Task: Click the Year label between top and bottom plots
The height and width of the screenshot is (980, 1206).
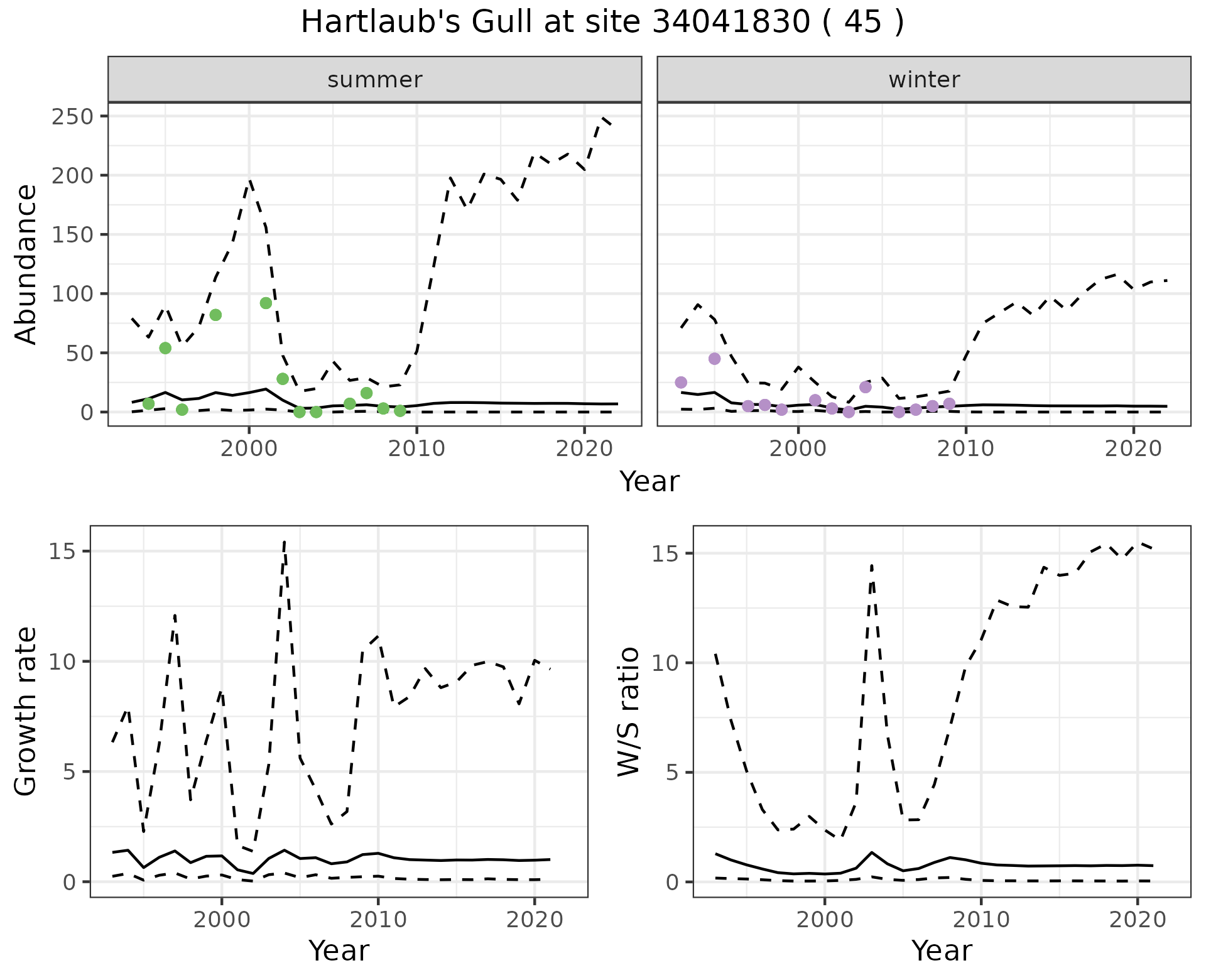Action: [649, 482]
